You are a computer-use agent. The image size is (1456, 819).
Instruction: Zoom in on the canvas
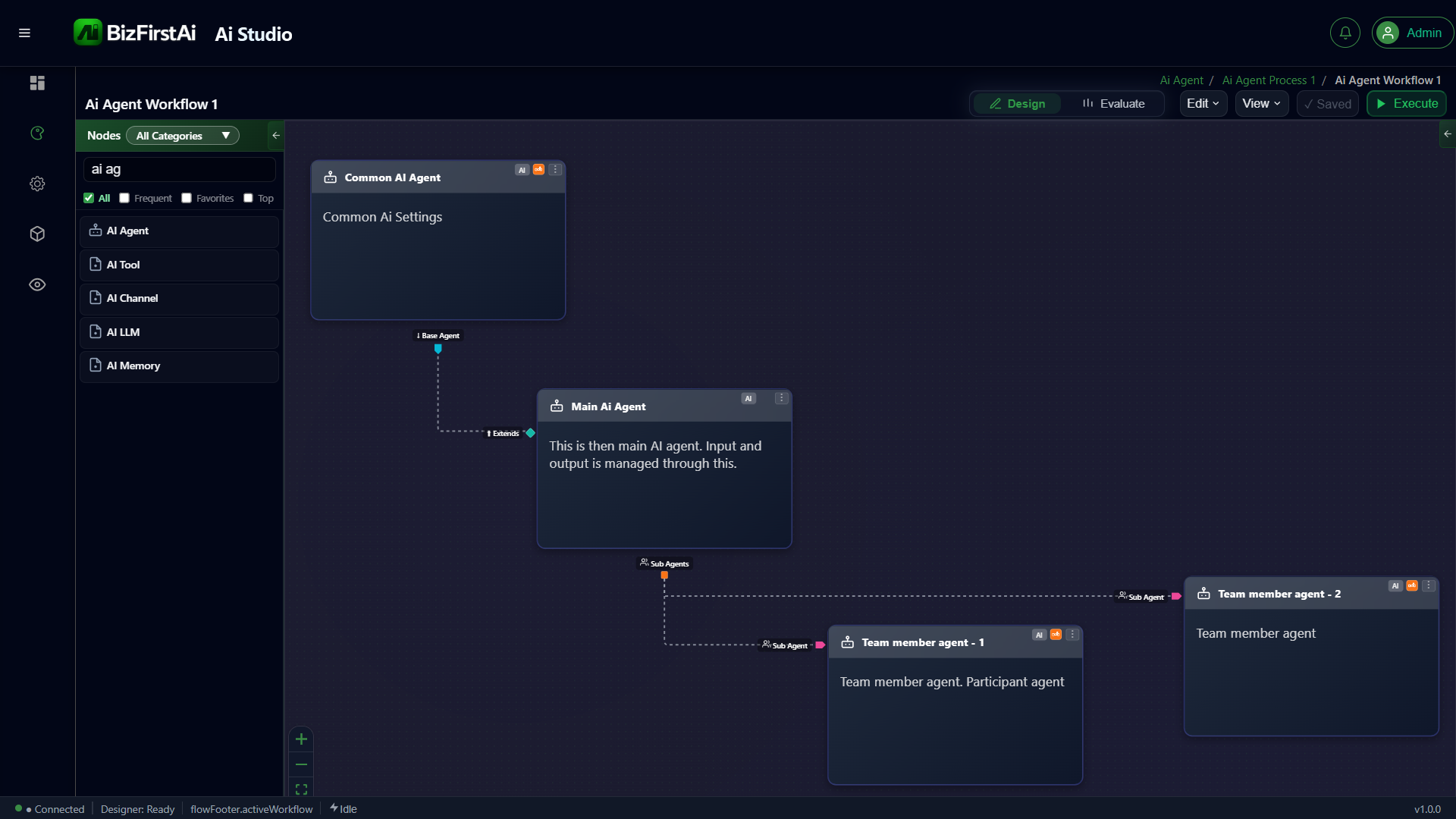coord(301,739)
